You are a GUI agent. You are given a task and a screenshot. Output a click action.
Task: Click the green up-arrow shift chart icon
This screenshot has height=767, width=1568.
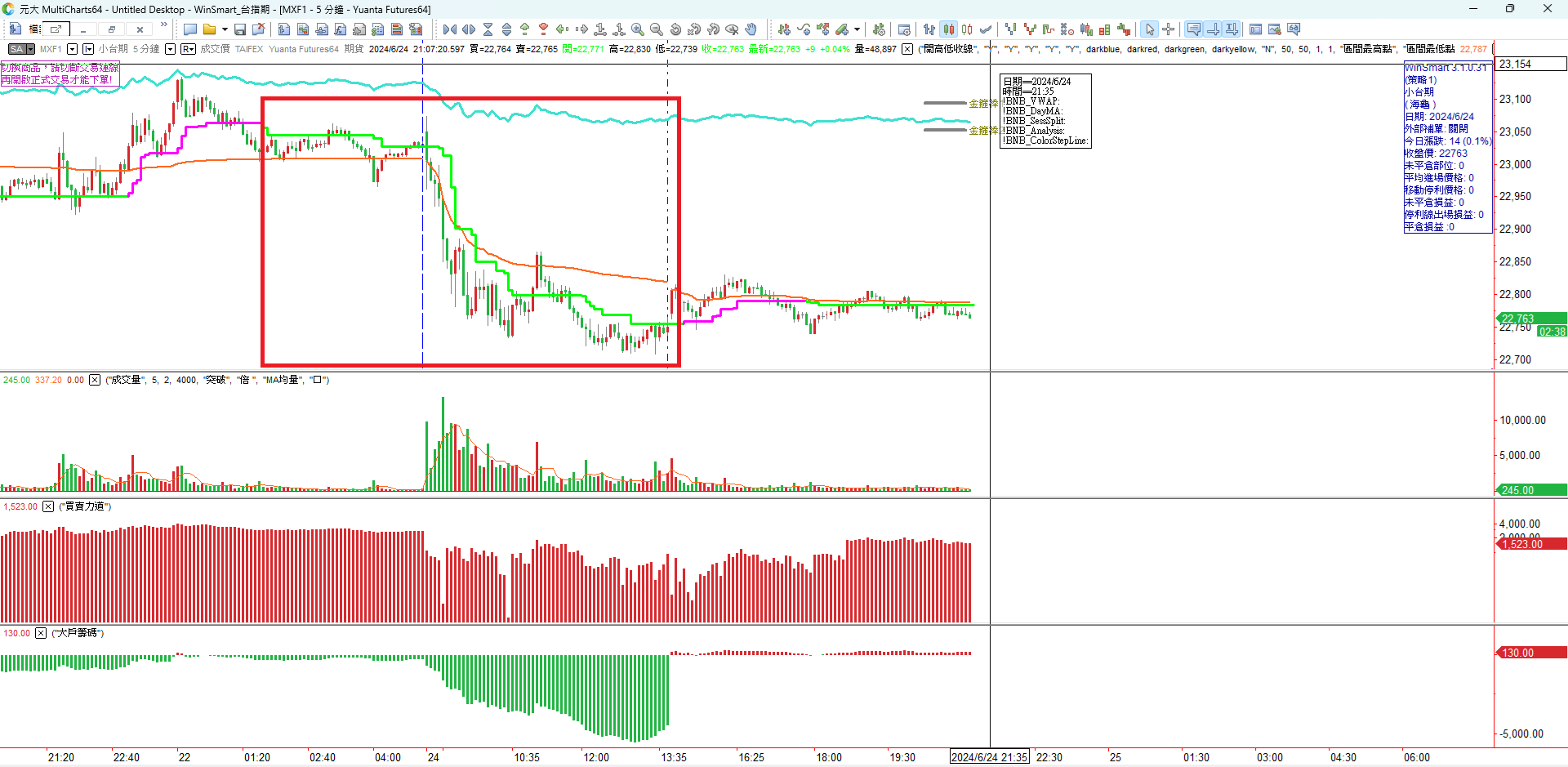pyautogui.click(x=524, y=29)
